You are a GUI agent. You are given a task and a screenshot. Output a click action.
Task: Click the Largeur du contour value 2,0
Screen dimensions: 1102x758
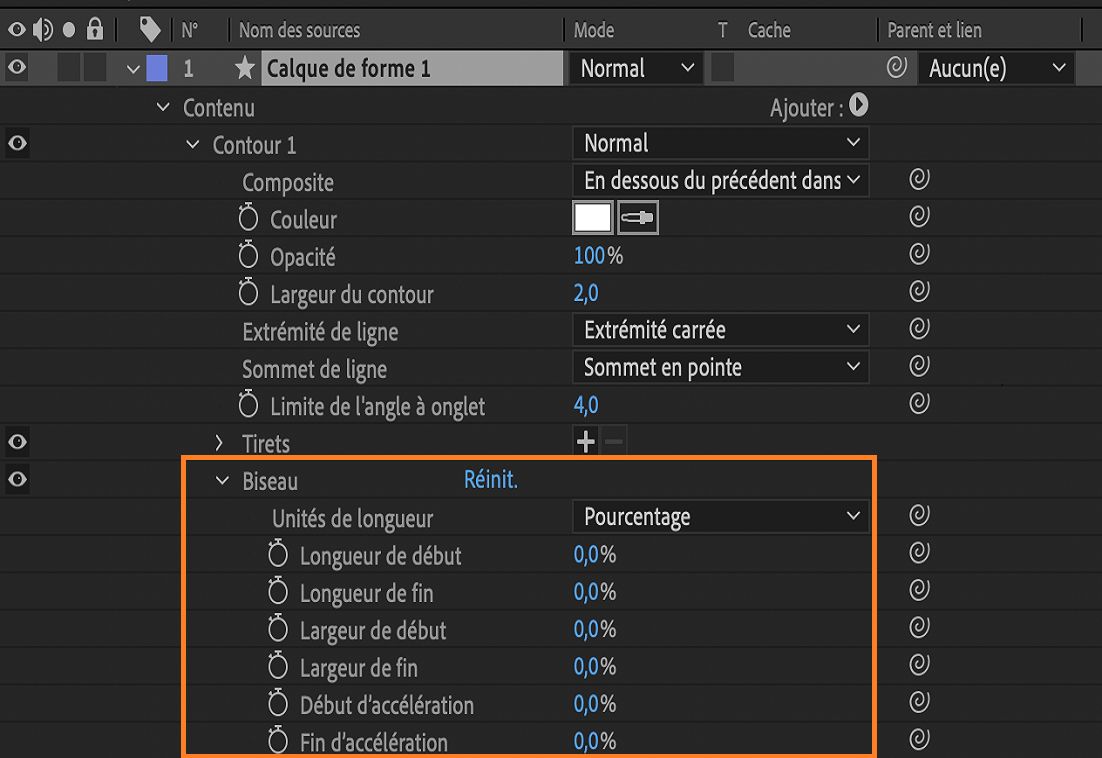(586, 294)
